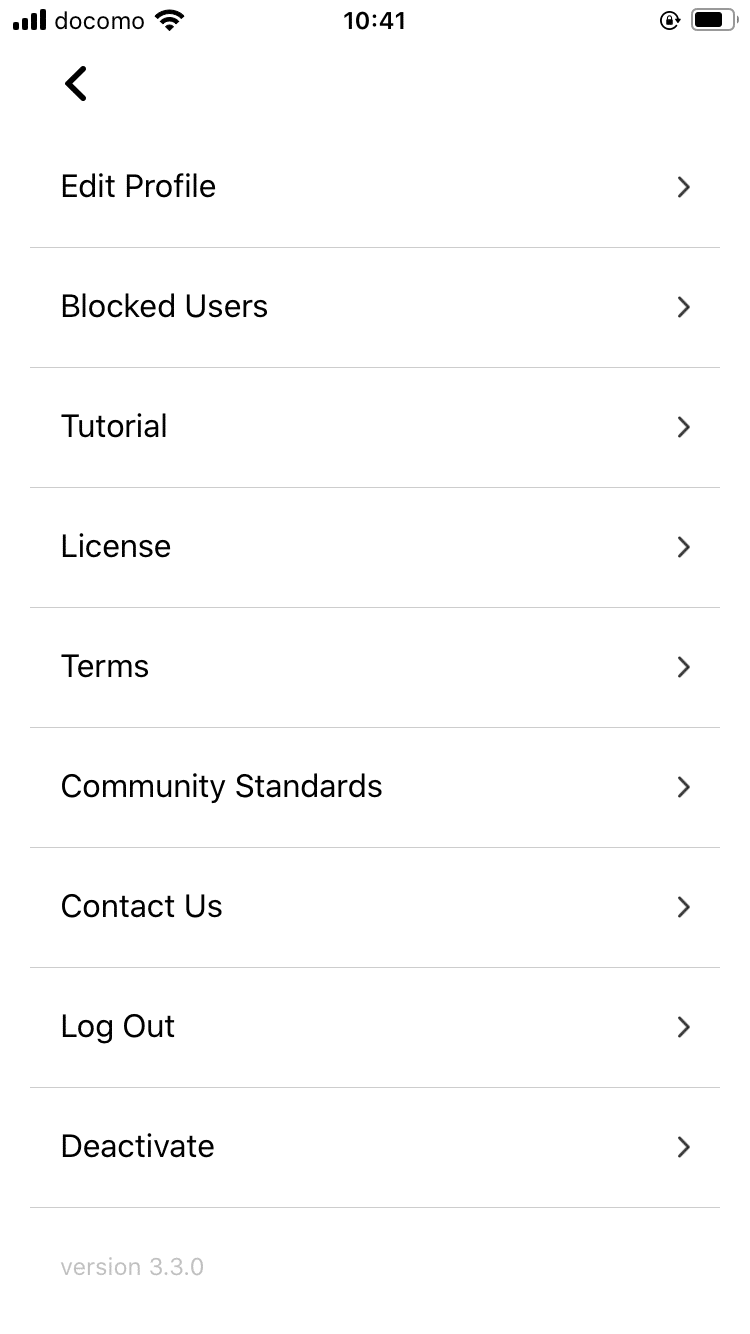Read the Community Standards
The height and width of the screenshot is (1334, 750).
tap(375, 787)
